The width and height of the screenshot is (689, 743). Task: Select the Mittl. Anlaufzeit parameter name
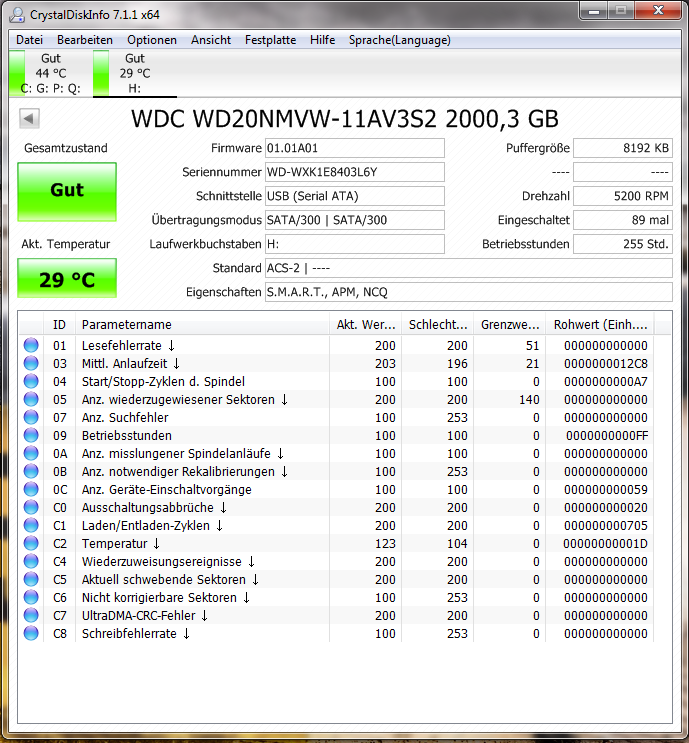click(131, 363)
